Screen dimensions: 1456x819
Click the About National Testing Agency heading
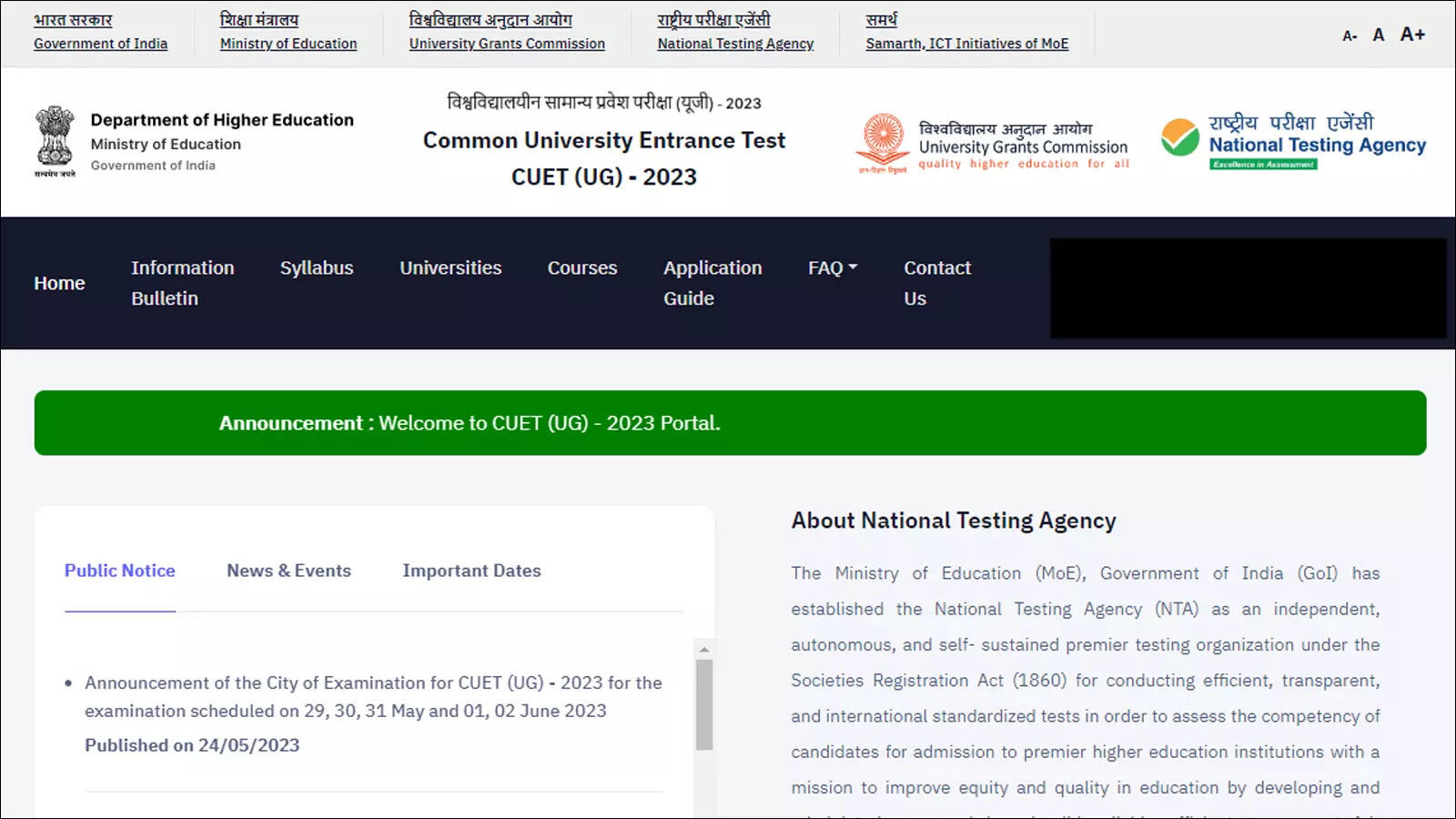click(x=954, y=521)
